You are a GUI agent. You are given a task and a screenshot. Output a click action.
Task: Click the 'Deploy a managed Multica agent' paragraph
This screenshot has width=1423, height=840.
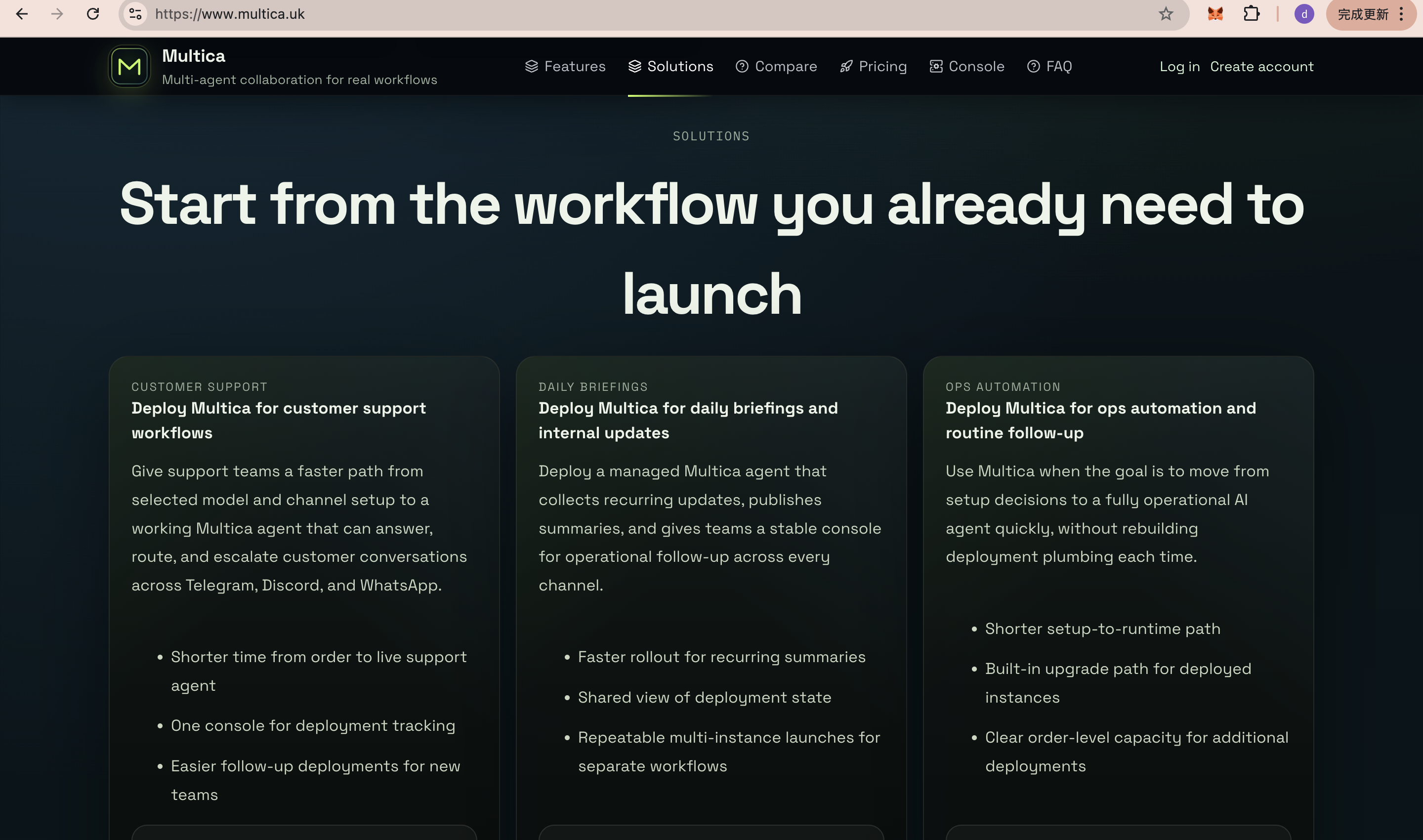(710, 528)
